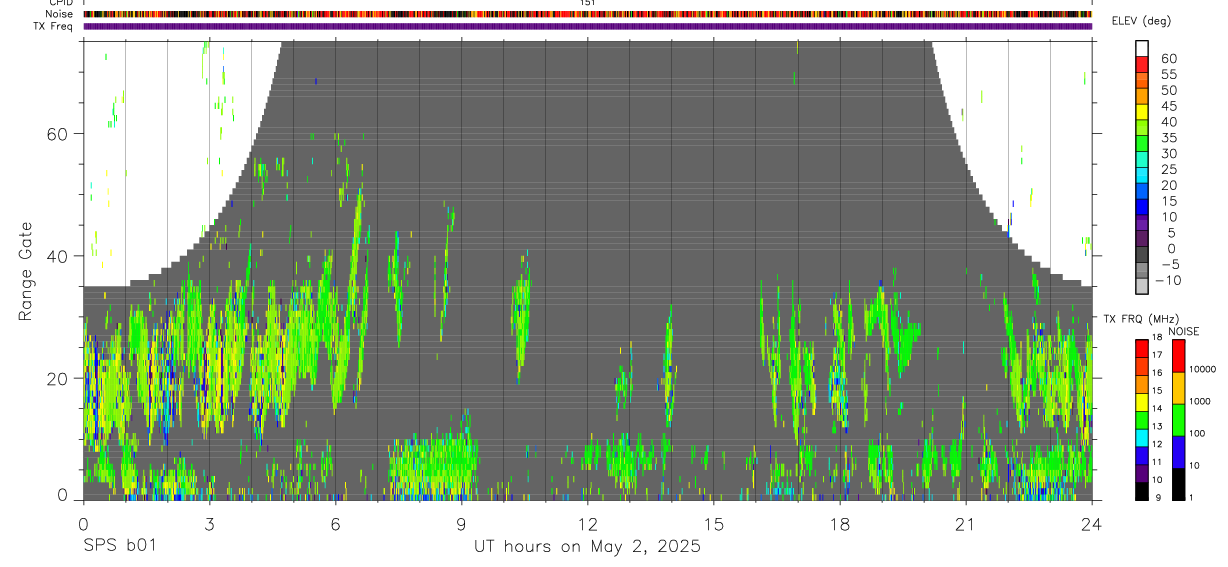Image resolution: width=1228 pixels, height=567 pixels.
Task: Click the '35' label on elevation legend
Action: (1168, 138)
